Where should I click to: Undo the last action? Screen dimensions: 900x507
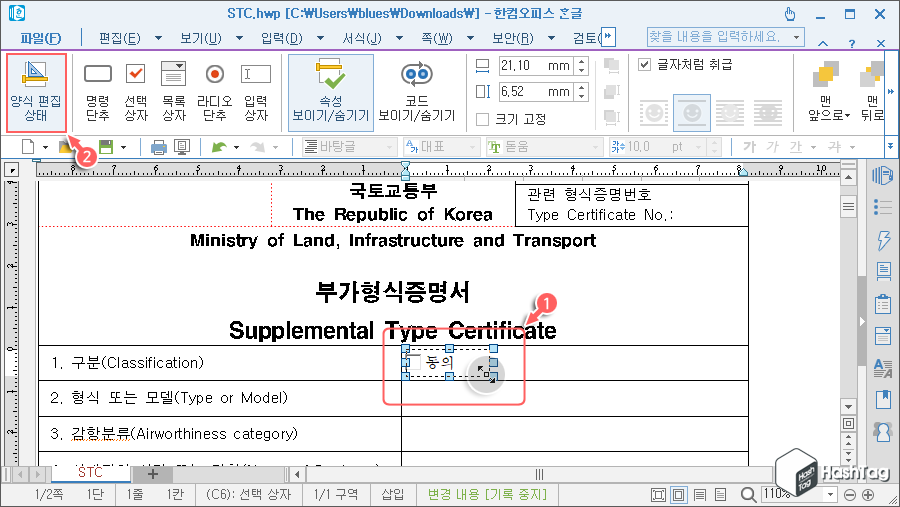click(x=219, y=148)
